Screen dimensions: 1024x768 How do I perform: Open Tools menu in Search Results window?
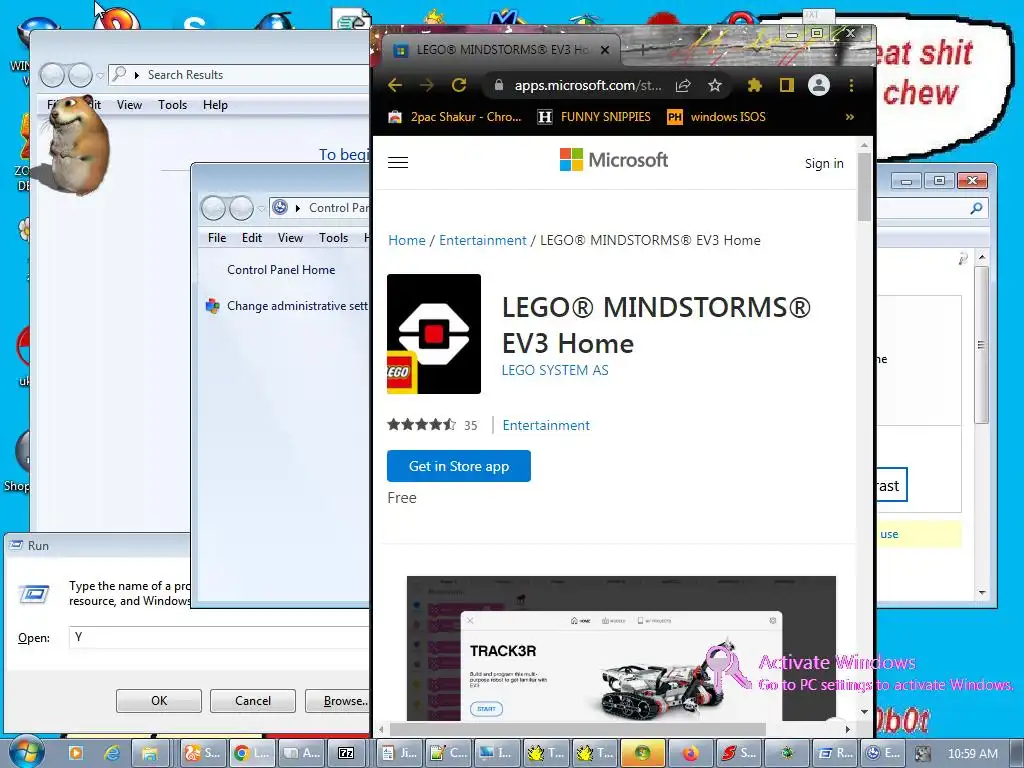click(x=172, y=104)
